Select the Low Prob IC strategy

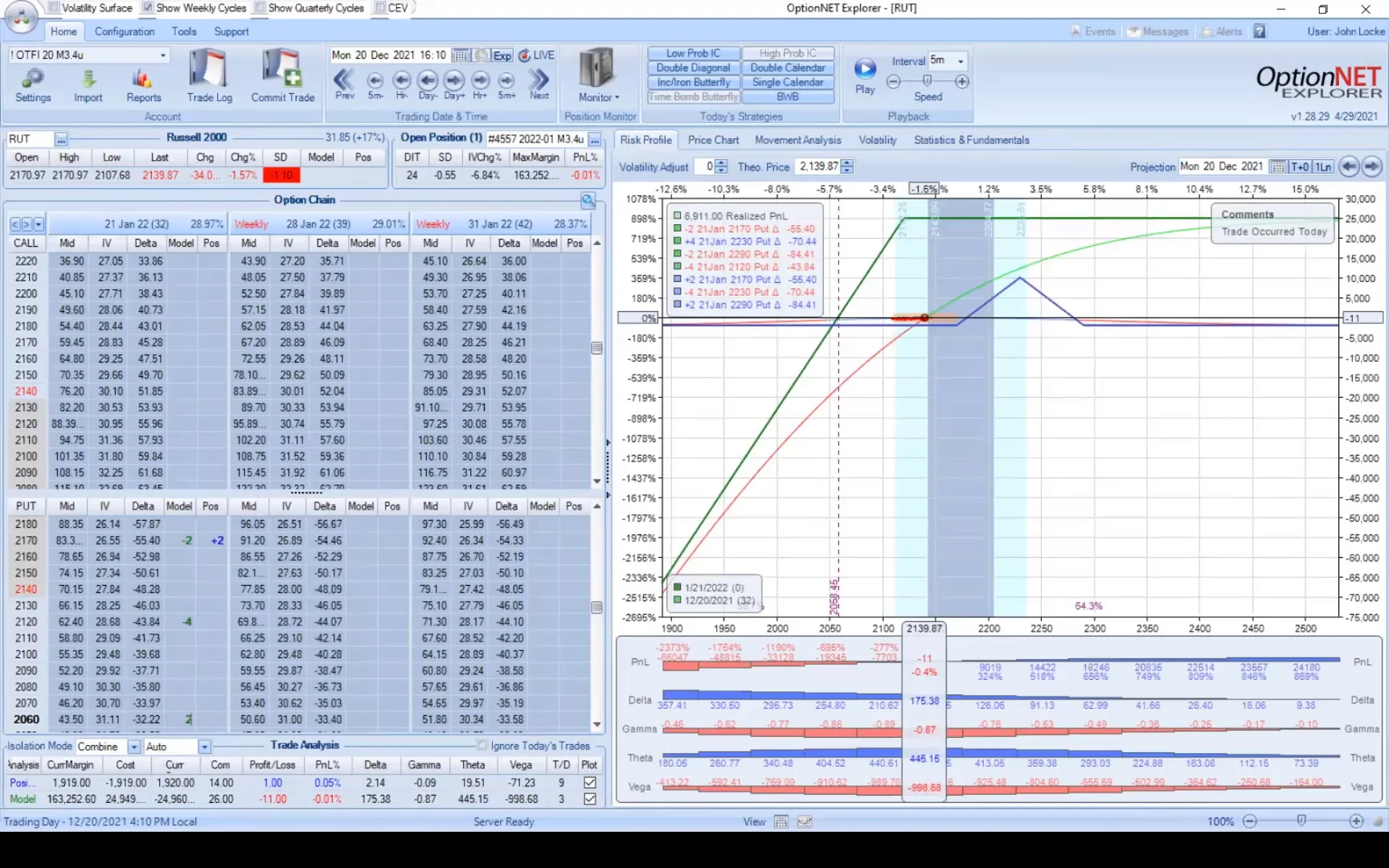[x=694, y=53]
